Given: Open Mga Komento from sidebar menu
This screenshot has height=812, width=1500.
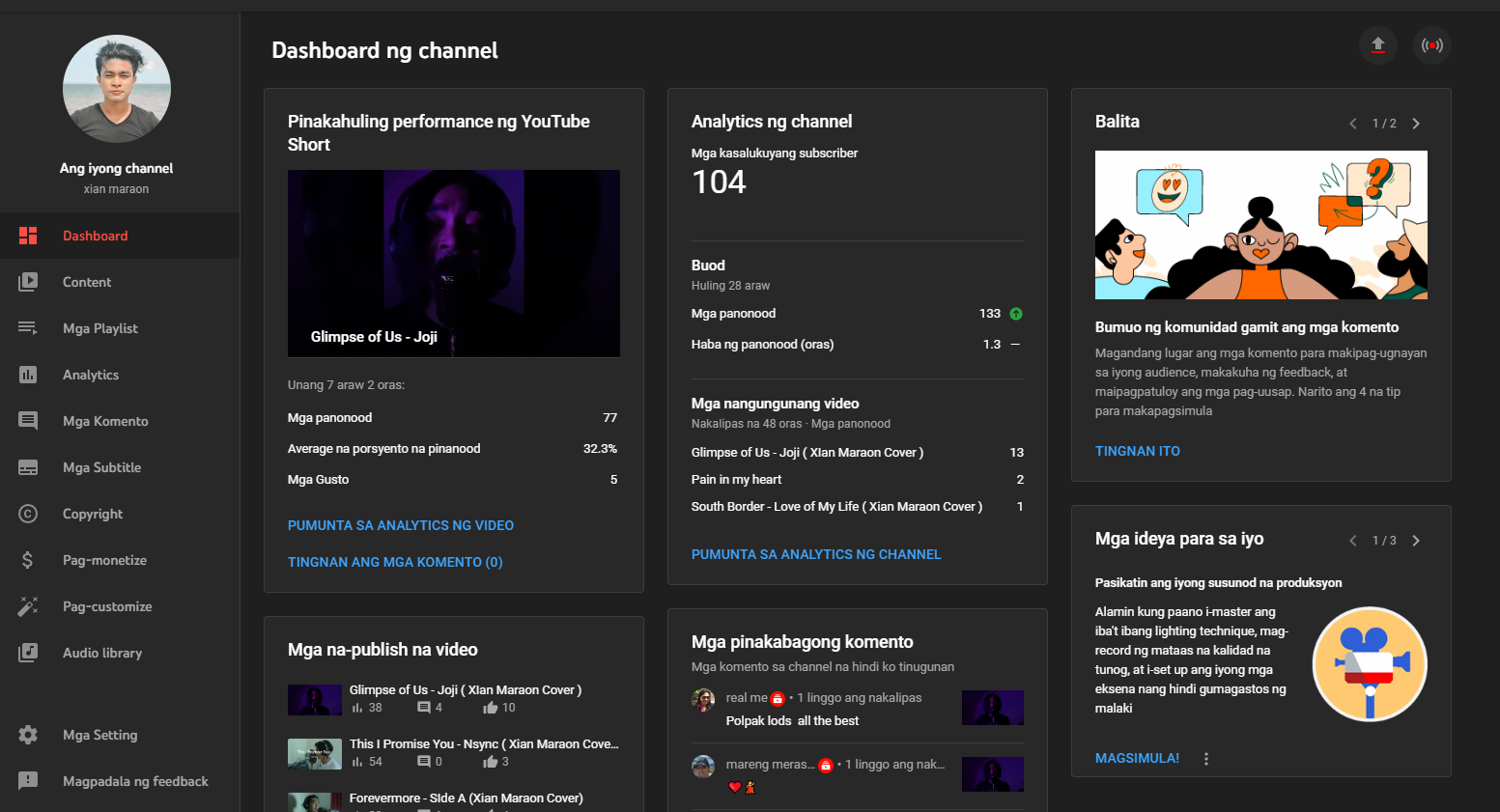Looking at the screenshot, I should point(105,421).
